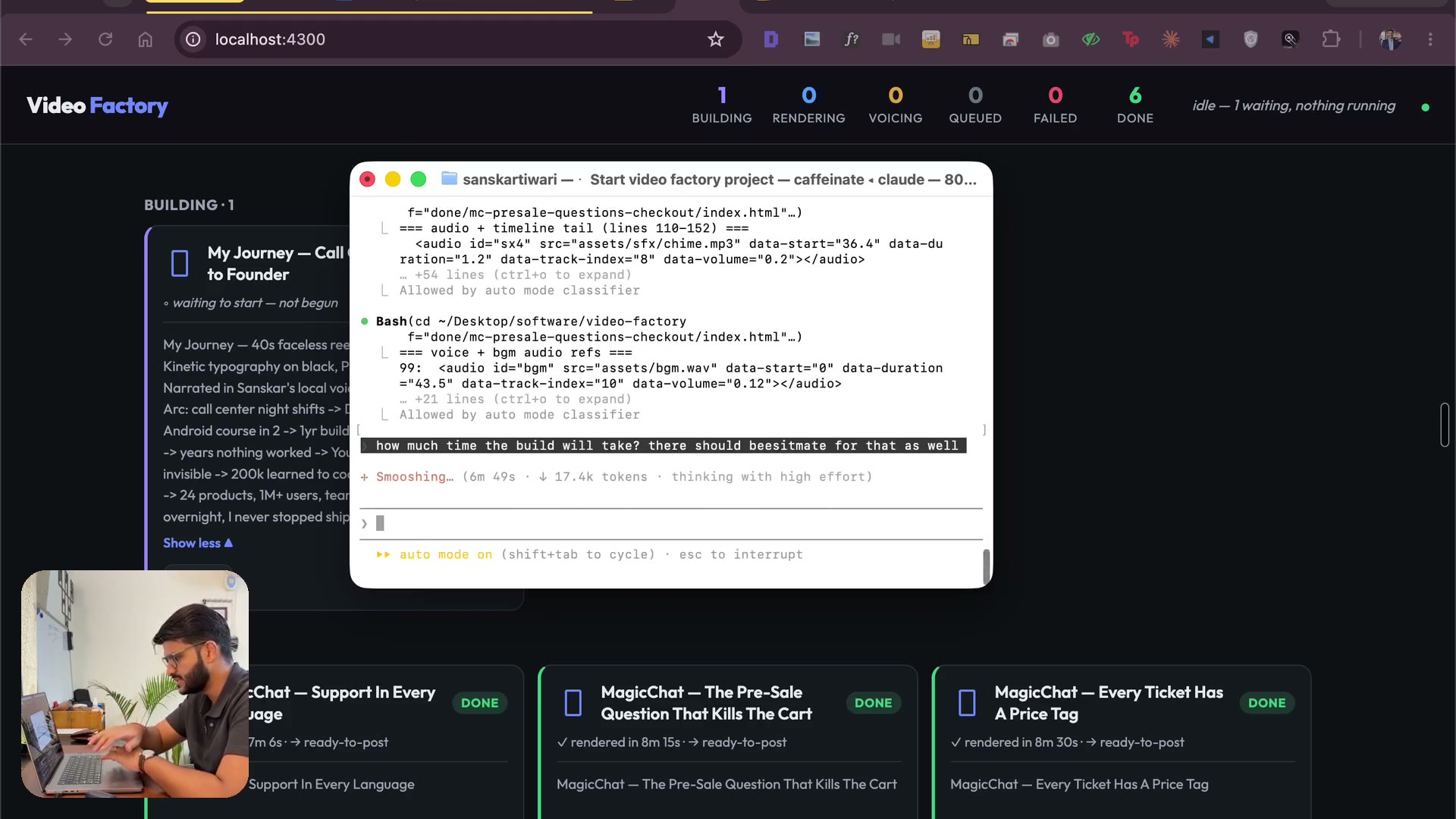Click the page vertical scrollbar thumb
Viewport: 1456px width, 819px height.
point(1445,425)
